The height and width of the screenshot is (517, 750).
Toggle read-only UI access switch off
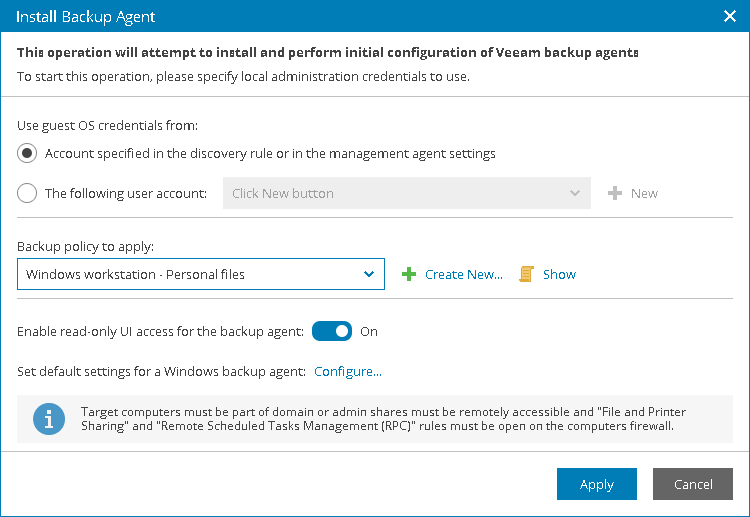[x=332, y=331]
